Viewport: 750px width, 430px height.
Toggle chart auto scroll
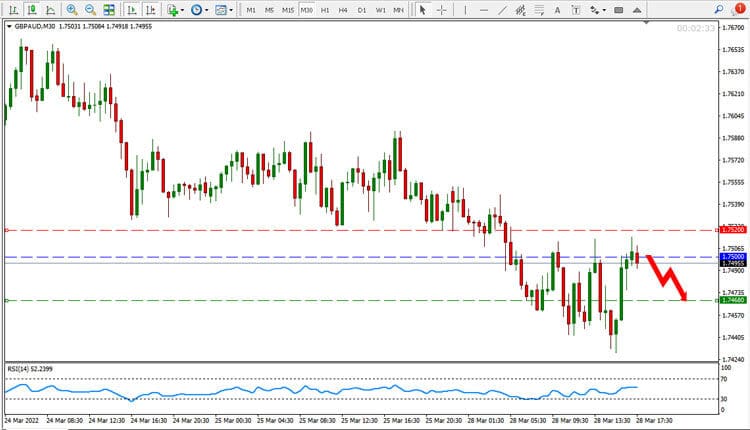(x=131, y=10)
